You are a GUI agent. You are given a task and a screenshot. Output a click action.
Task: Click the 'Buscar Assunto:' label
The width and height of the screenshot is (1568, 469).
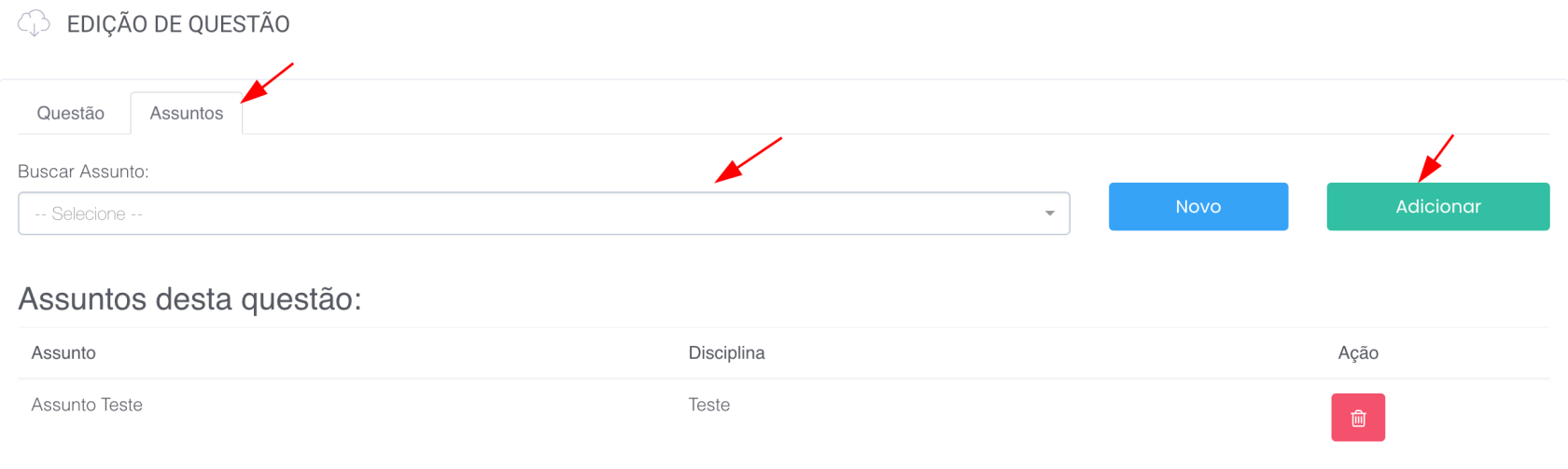pyautogui.click(x=83, y=172)
